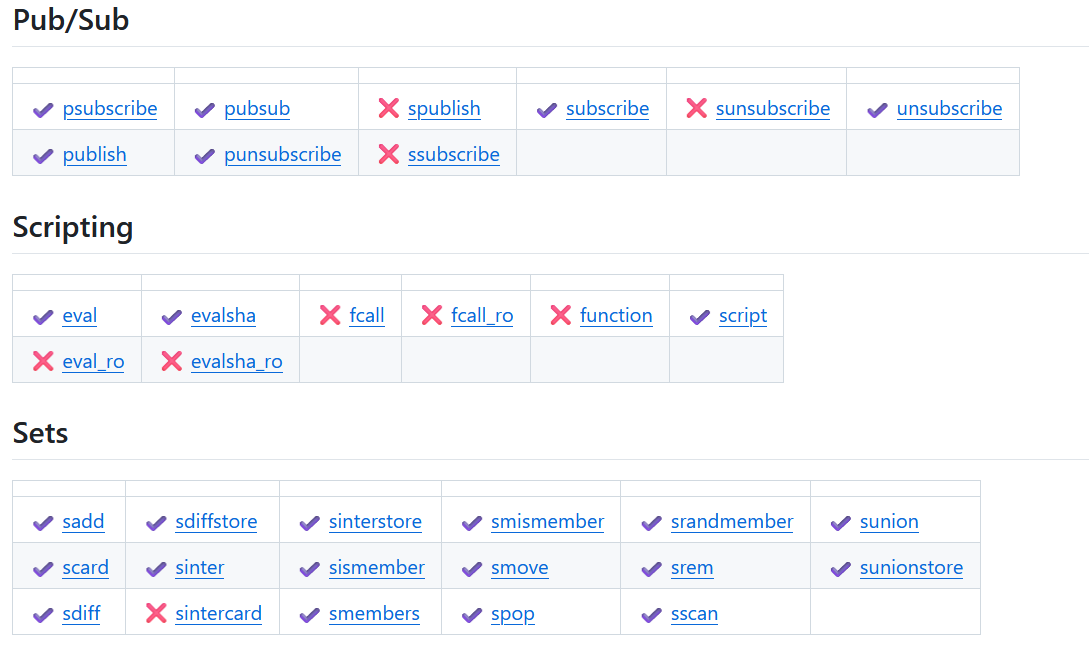Click the red X icon next to sunsubscribe
The height and width of the screenshot is (664, 1089).
[697, 108]
